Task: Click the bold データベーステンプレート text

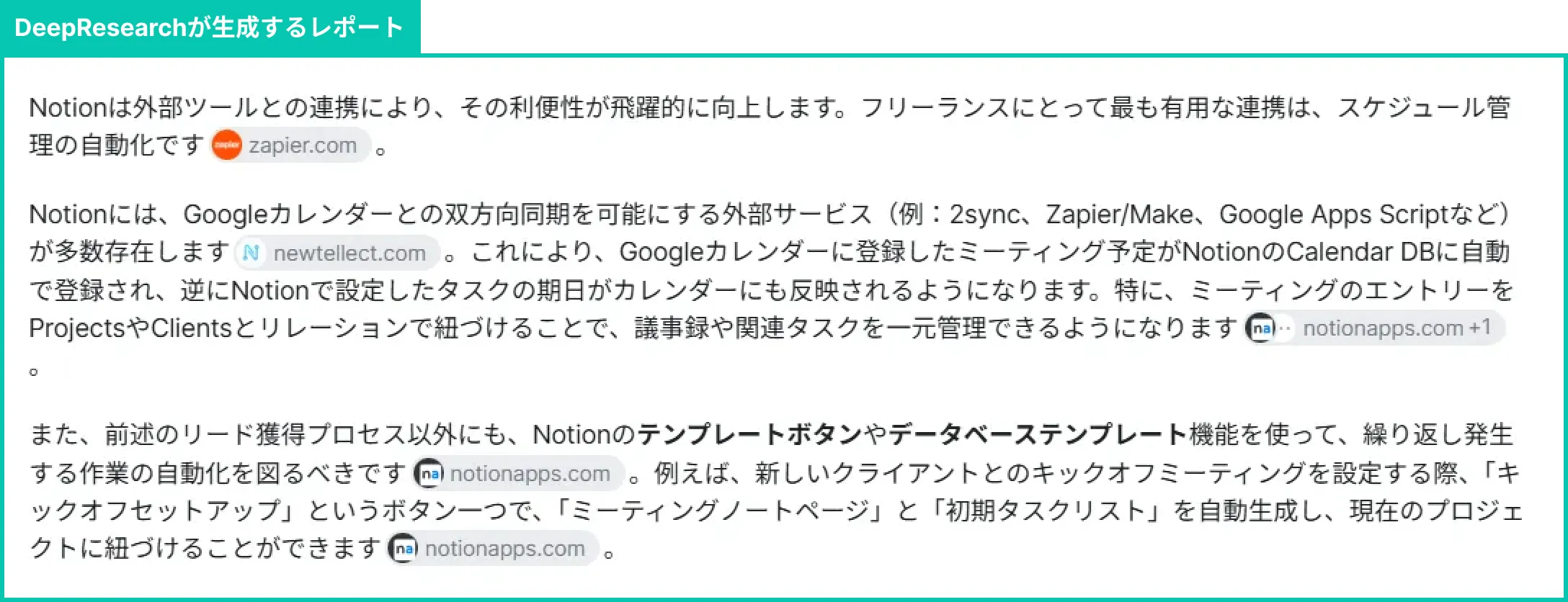Action: point(1038,434)
